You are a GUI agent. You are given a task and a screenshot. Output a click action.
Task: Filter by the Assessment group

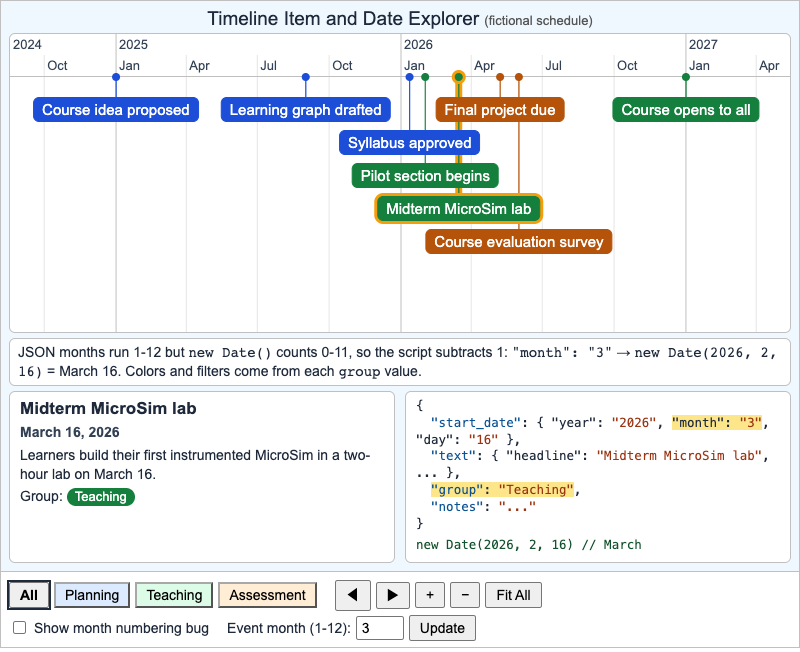click(x=267, y=595)
